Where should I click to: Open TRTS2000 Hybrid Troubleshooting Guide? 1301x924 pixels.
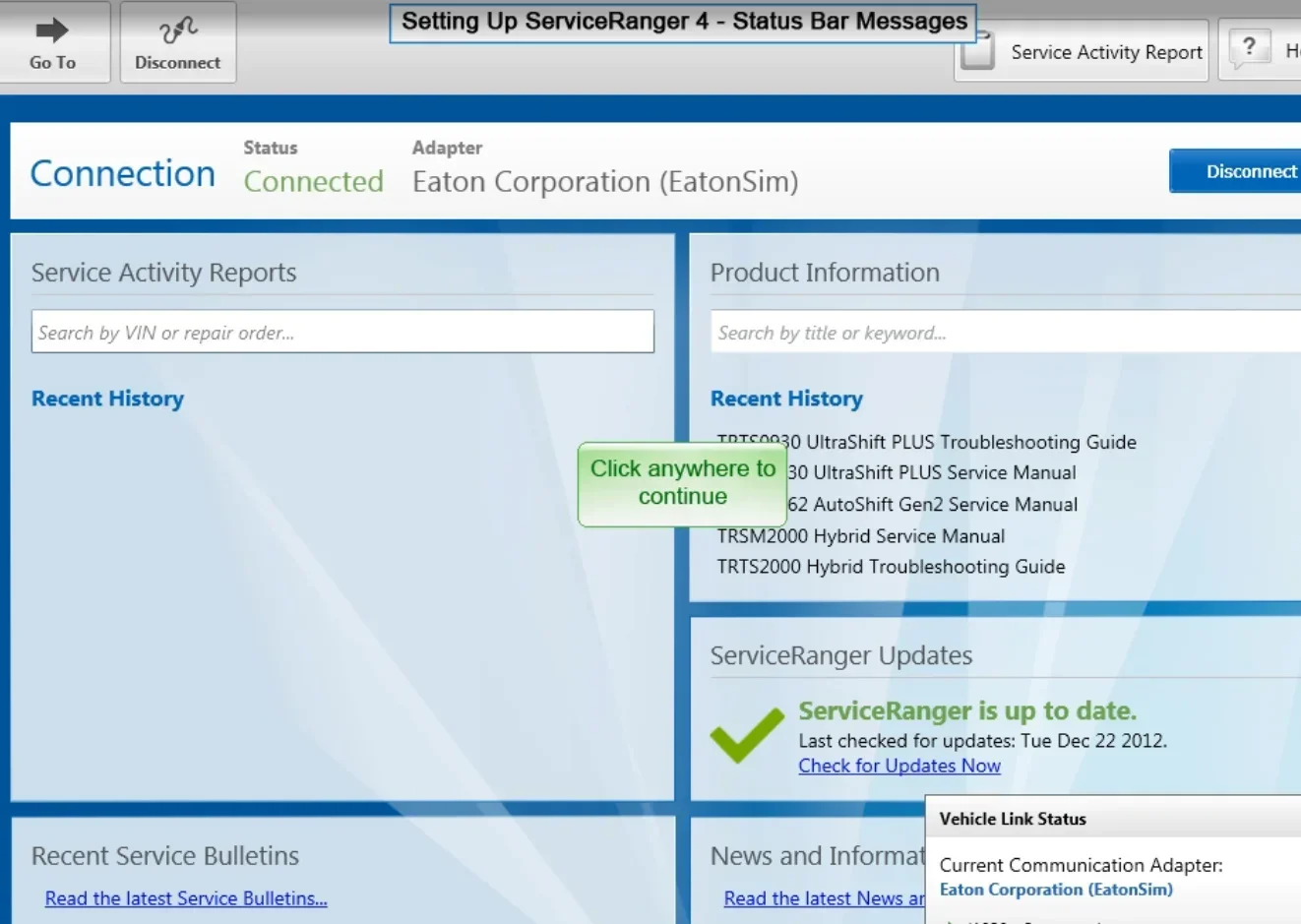click(891, 567)
